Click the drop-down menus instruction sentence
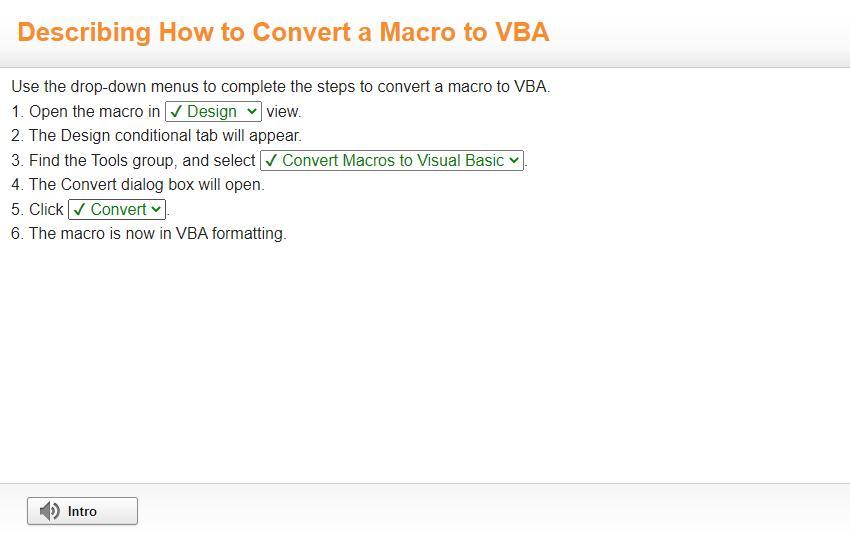 [280, 86]
